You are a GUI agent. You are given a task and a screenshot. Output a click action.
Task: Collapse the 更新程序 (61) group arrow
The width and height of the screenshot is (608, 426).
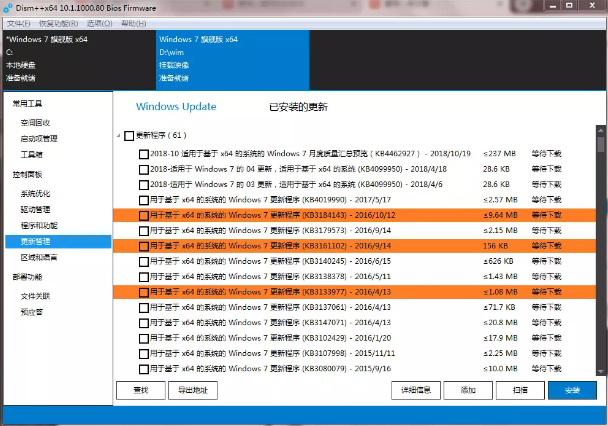[x=119, y=136]
